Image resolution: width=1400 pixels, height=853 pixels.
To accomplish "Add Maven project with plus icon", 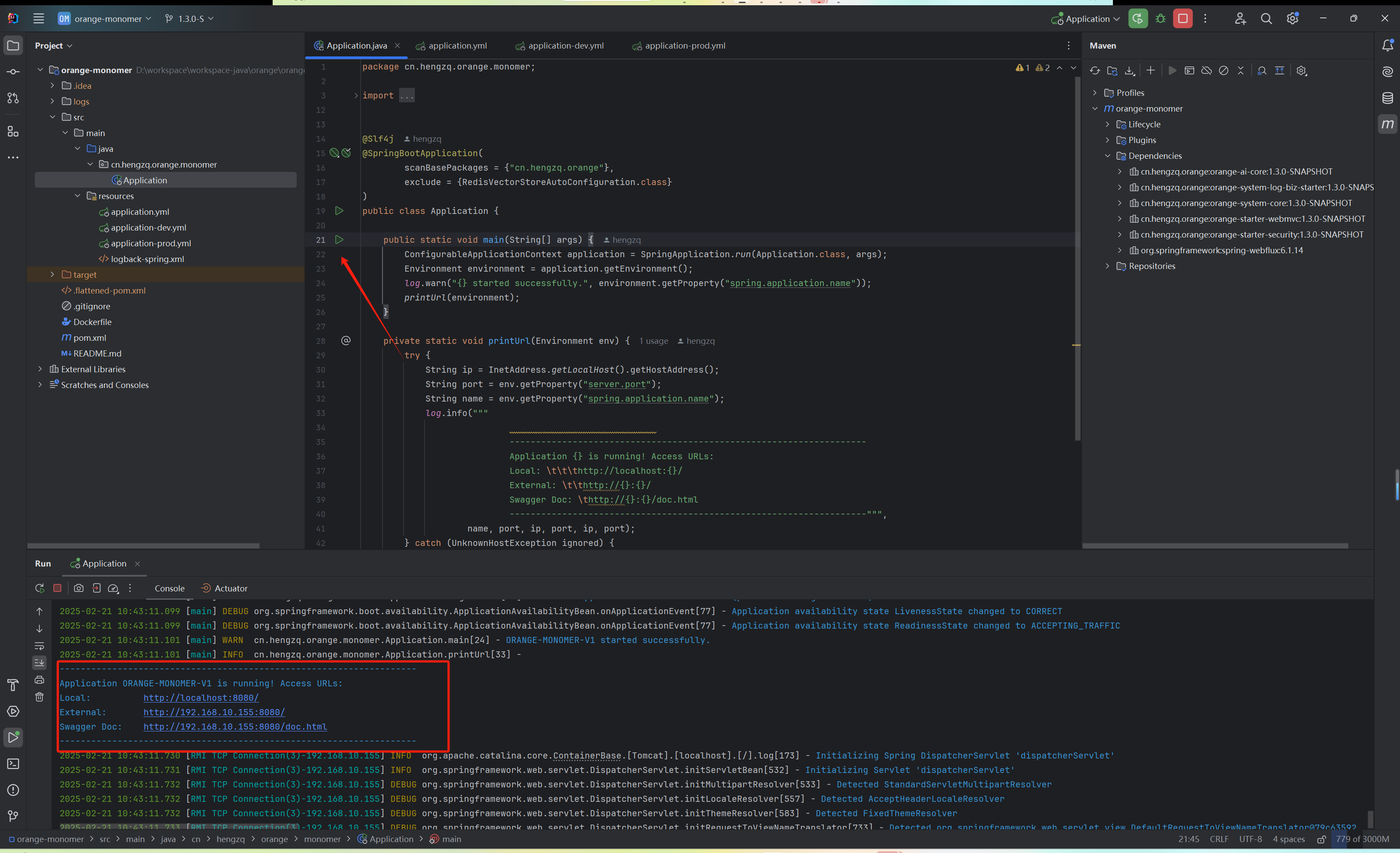I will tap(1151, 71).
